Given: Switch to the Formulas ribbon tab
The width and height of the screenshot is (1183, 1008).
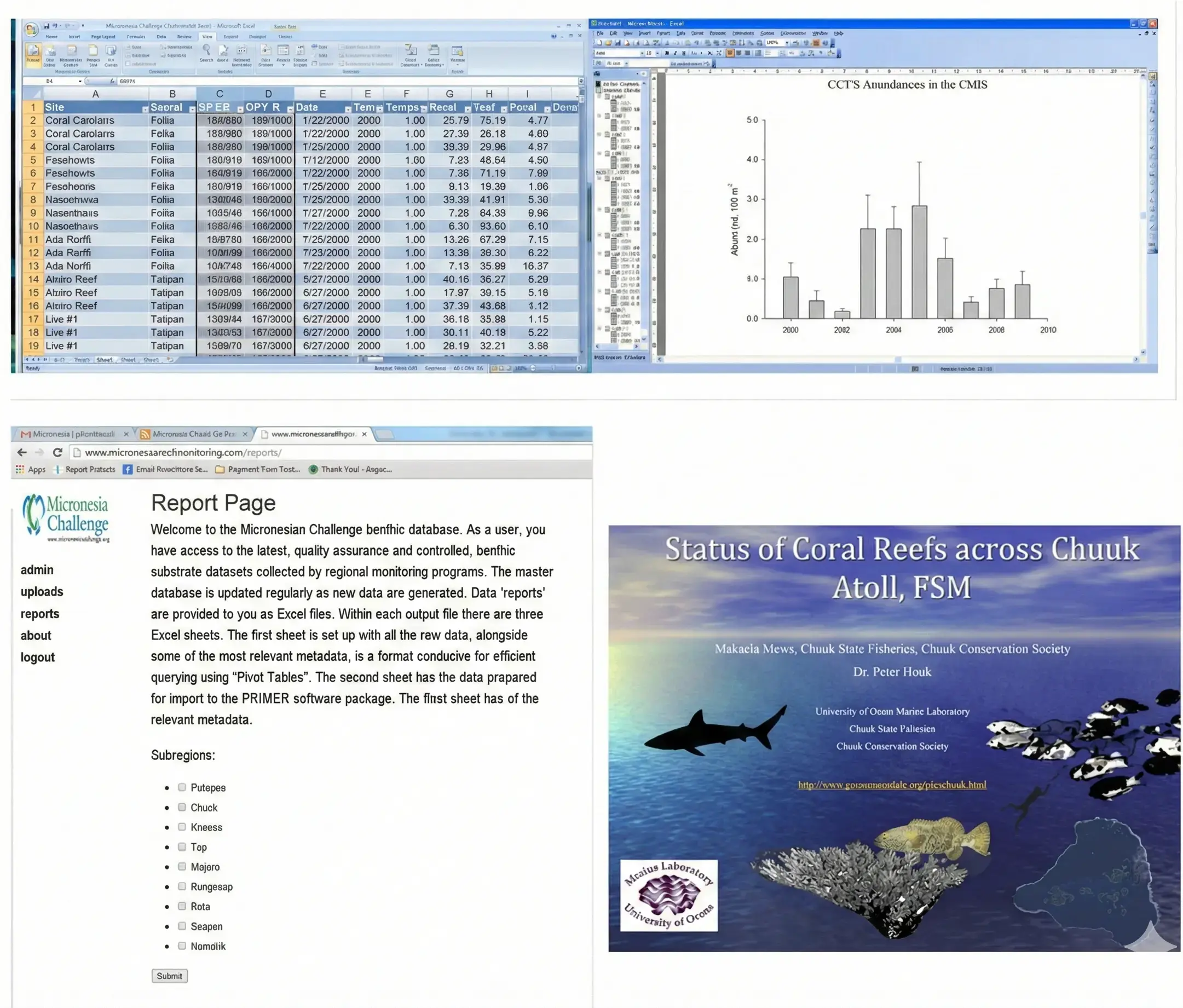Looking at the screenshot, I should pos(136,36).
